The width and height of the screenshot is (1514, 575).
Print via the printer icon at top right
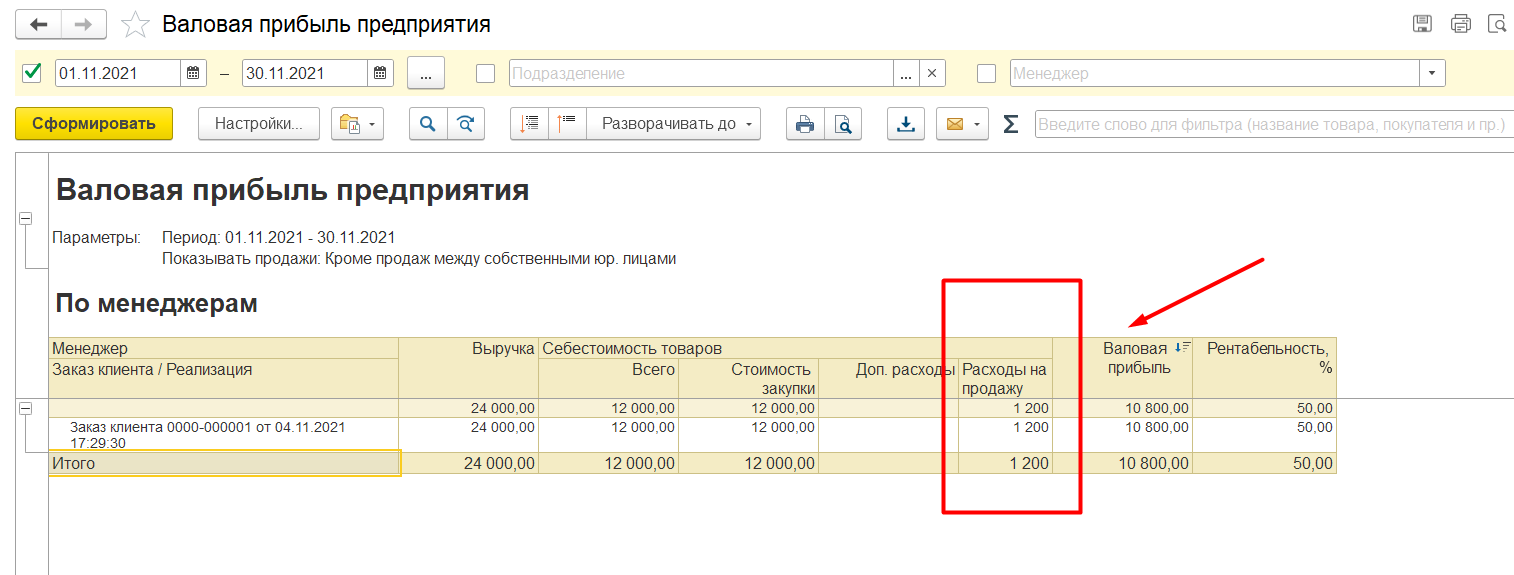point(1461,23)
